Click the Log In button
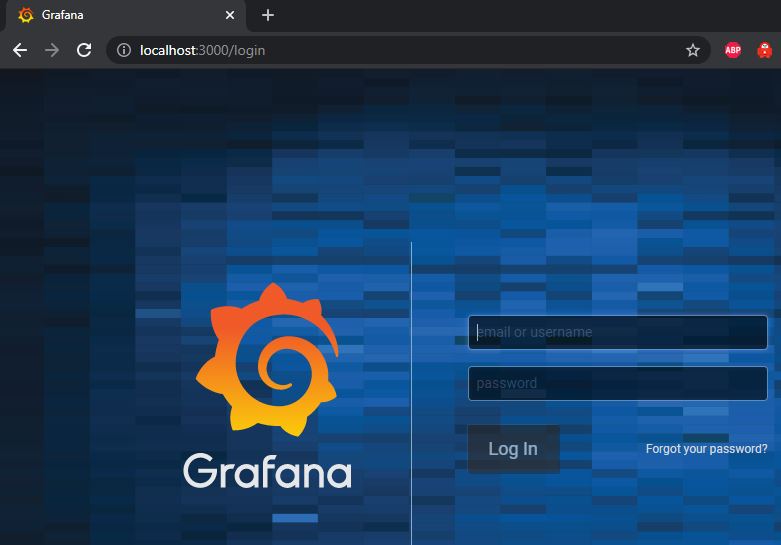This screenshot has width=781, height=545. [x=514, y=449]
